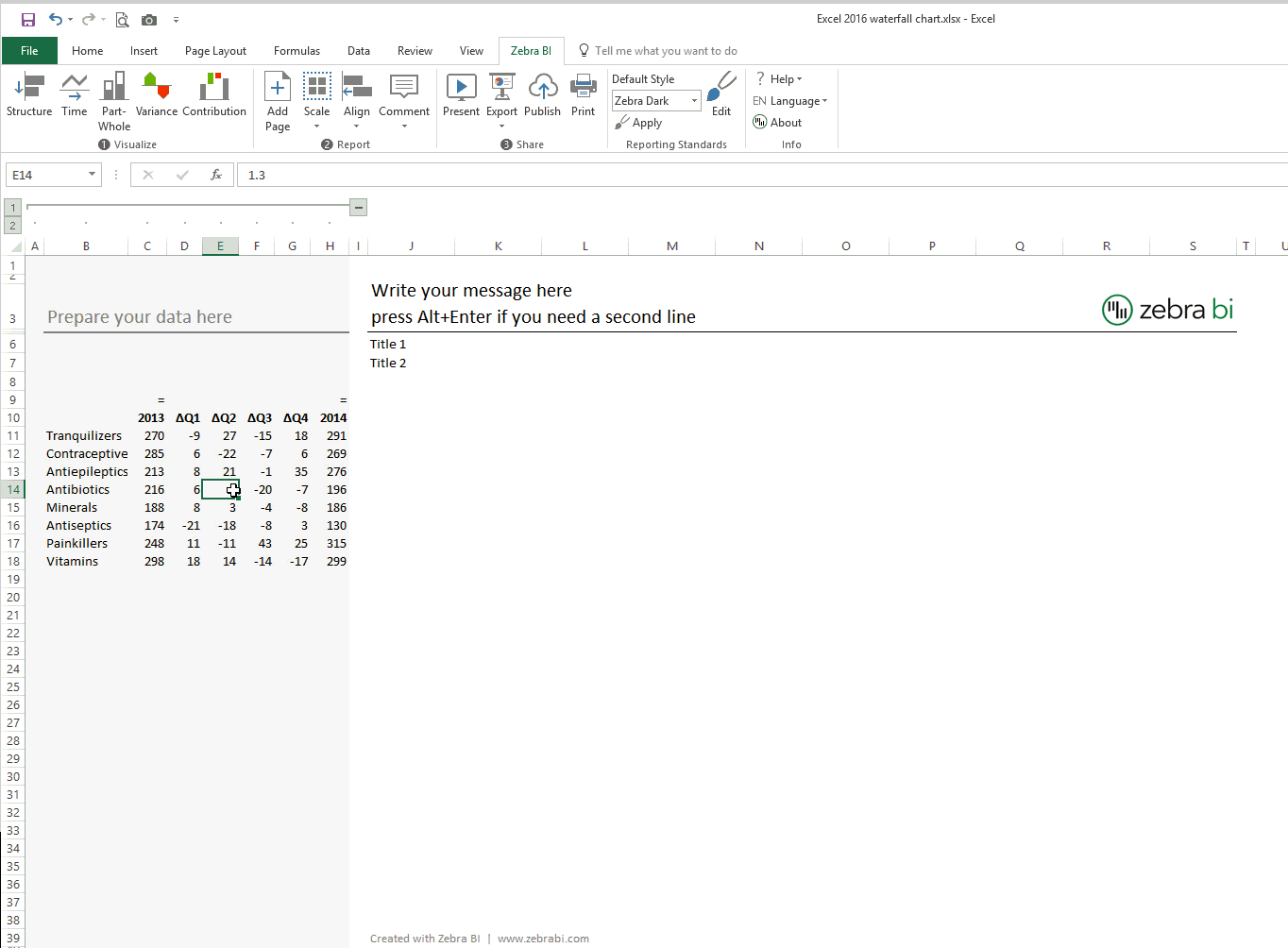Switch to the Data tab
This screenshot has height=948, width=1288.
(x=359, y=51)
